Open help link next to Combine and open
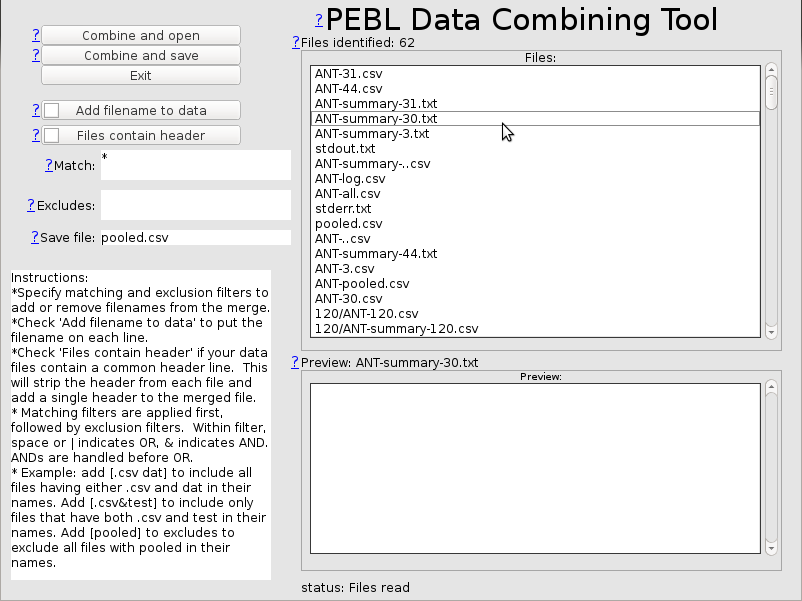802x601 pixels. (x=36, y=35)
